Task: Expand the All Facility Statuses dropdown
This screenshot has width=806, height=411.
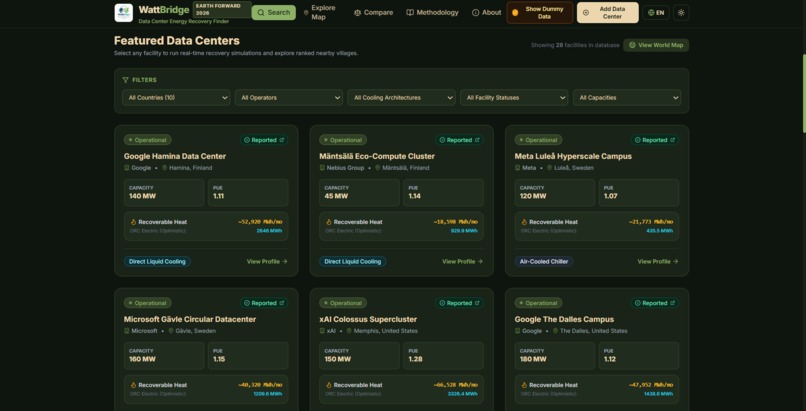Action: click(x=514, y=98)
